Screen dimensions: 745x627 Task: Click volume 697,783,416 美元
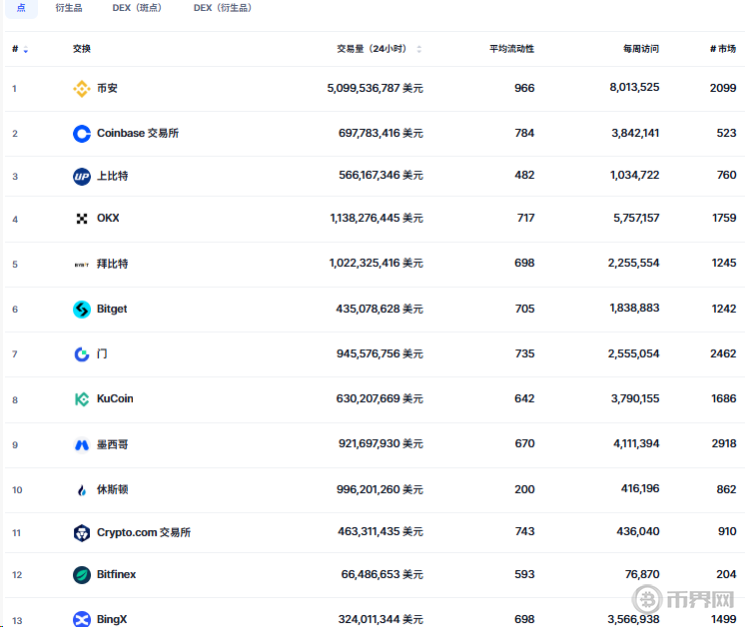[381, 133]
